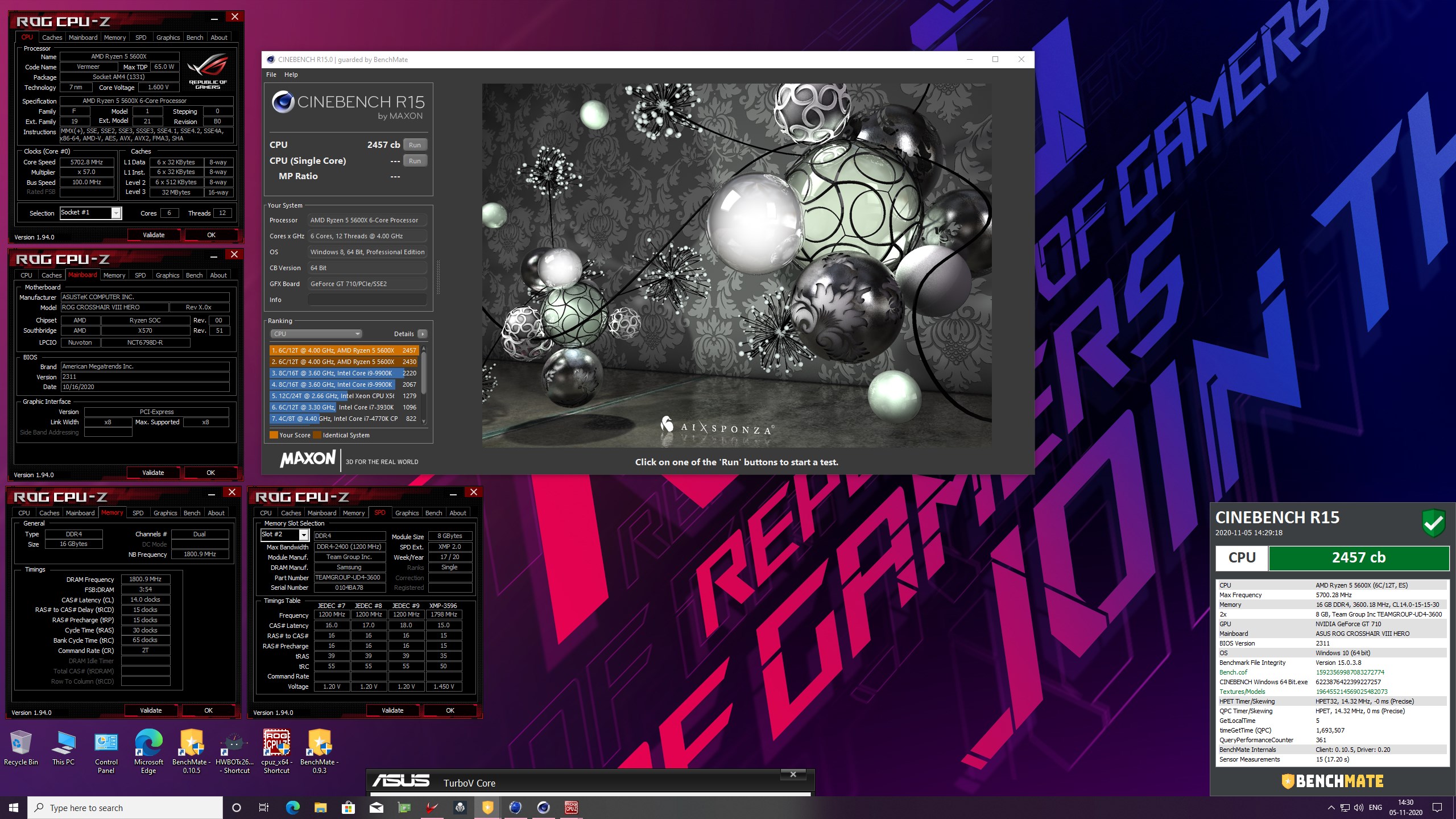Image resolution: width=1456 pixels, height=819 pixels.
Task: Click the Details arrow icon in Cinebench Ranking
Action: pyautogui.click(x=422, y=334)
